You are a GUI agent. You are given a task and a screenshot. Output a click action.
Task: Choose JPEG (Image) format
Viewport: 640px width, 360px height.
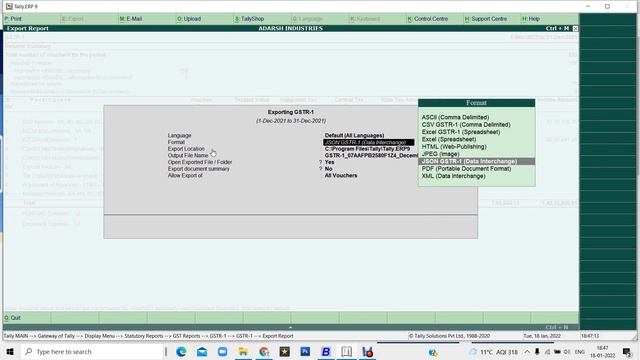point(440,154)
